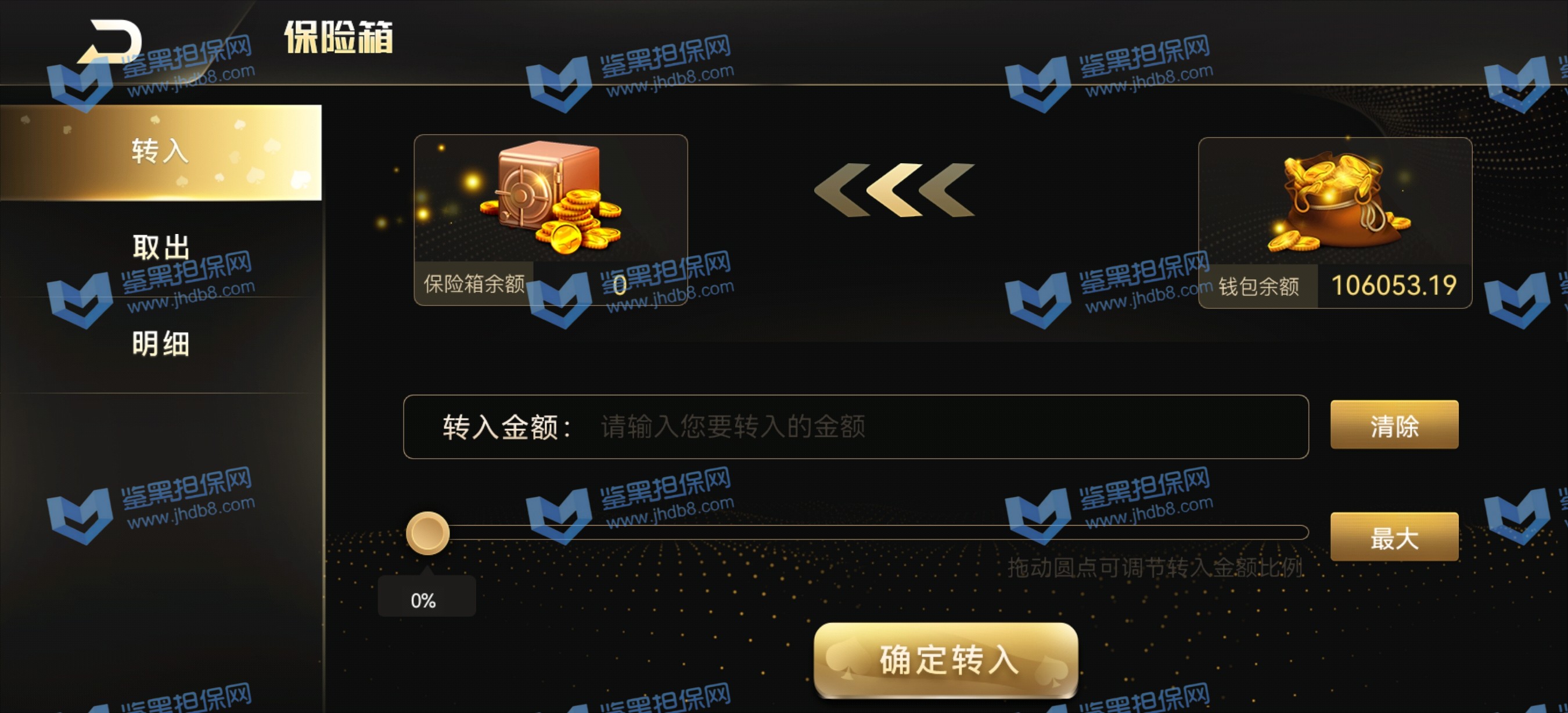The width and height of the screenshot is (1568, 713).
Task: Confirm with the 确定转入 button
Action: point(946,660)
